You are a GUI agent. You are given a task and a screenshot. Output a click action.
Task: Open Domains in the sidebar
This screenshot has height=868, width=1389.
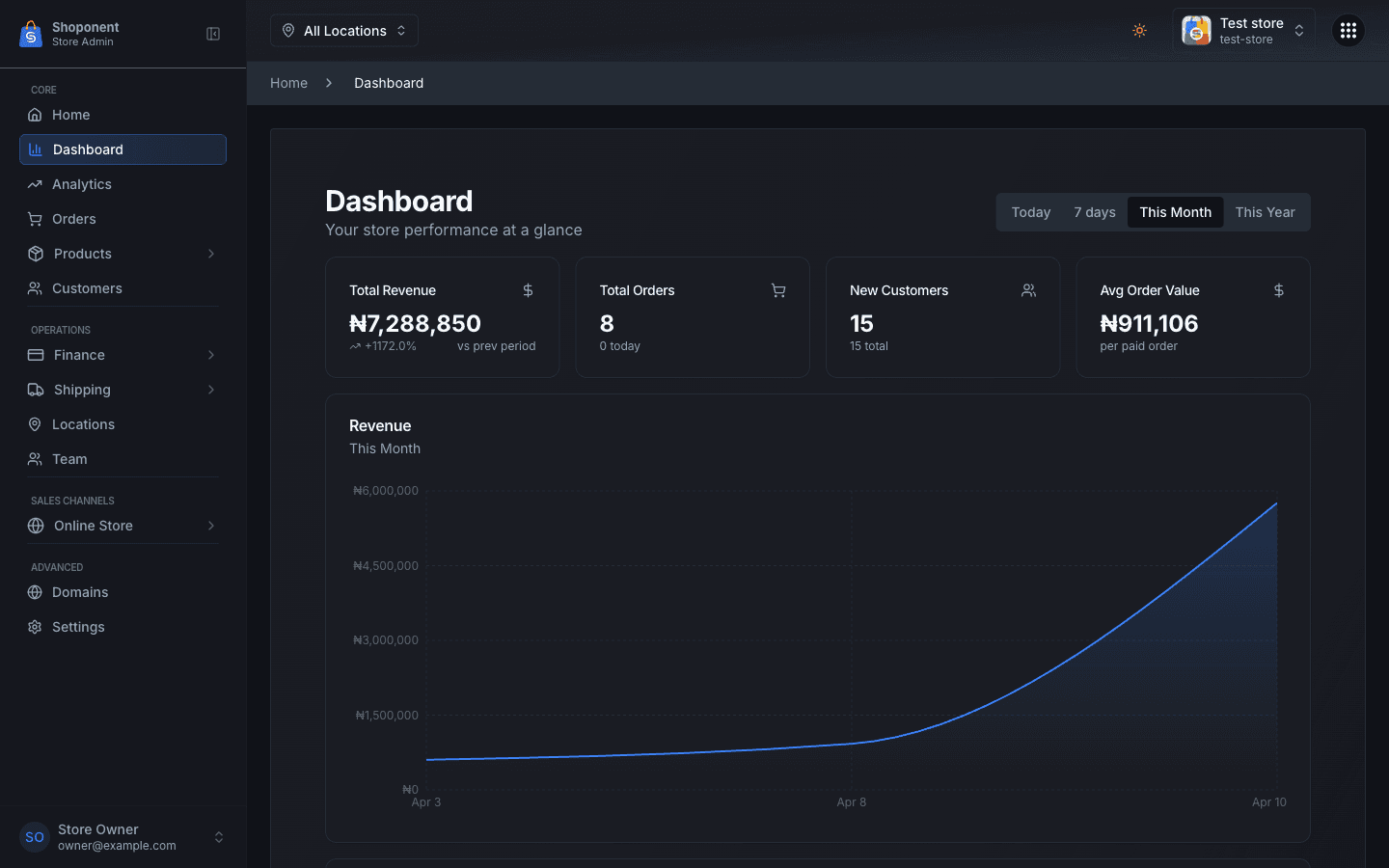point(123,592)
